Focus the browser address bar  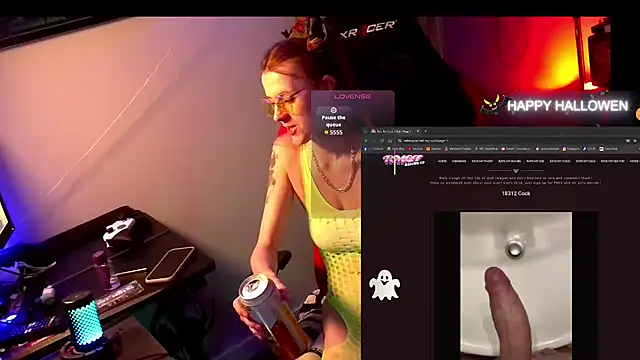click(x=510, y=141)
